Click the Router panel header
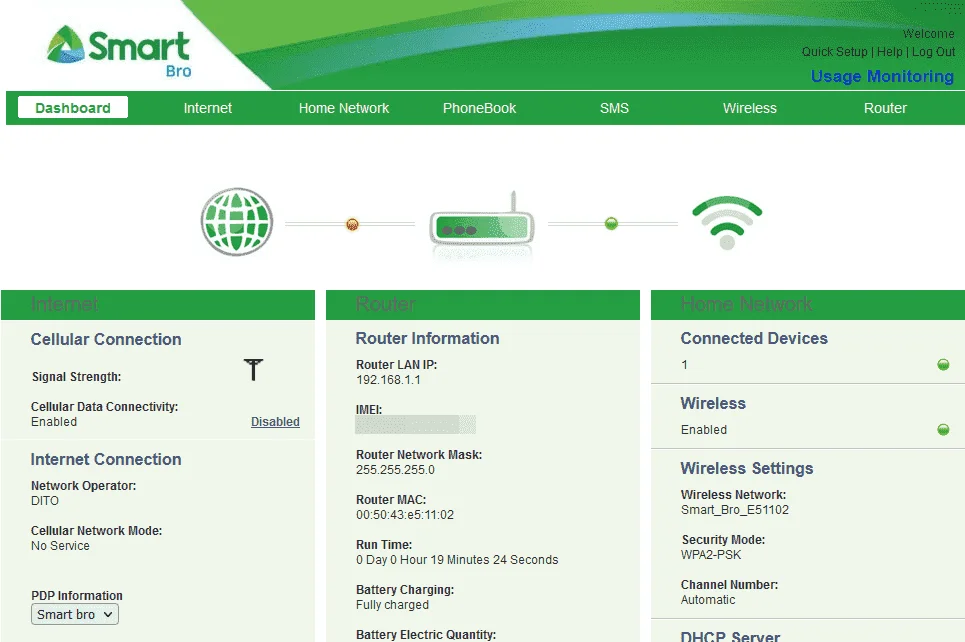The image size is (965, 642). [482, 305]
